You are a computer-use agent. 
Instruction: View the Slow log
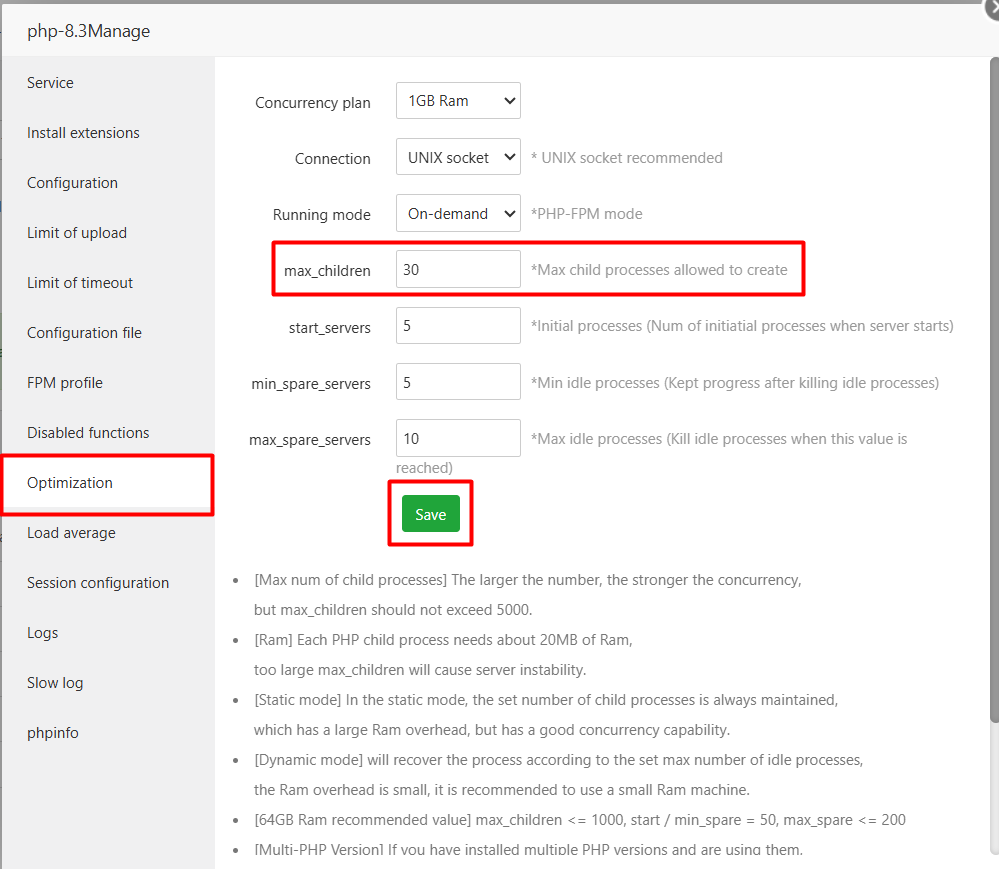pos(55,683)
